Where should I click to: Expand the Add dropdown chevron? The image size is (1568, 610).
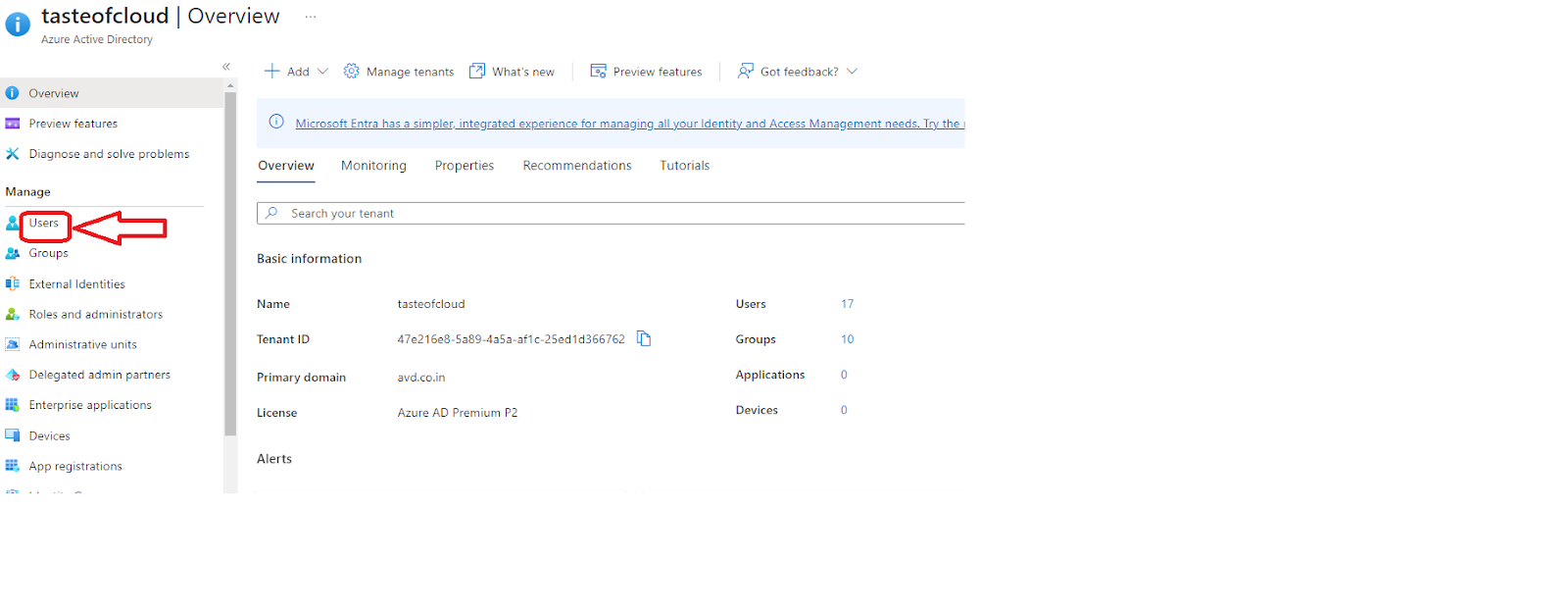pyautogui.click(x=322, y=71)
